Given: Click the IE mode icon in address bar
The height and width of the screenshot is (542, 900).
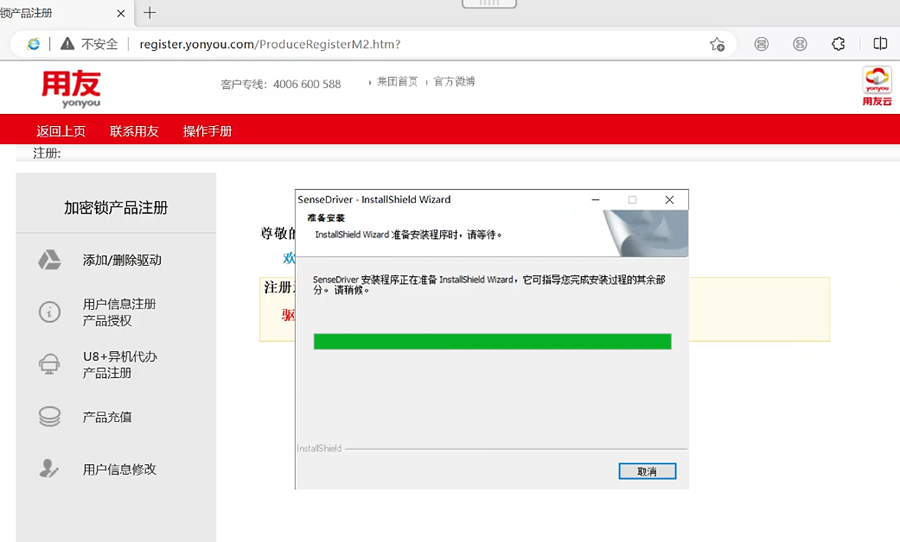Looking at the screenshot, I should (x=33, y=44).
